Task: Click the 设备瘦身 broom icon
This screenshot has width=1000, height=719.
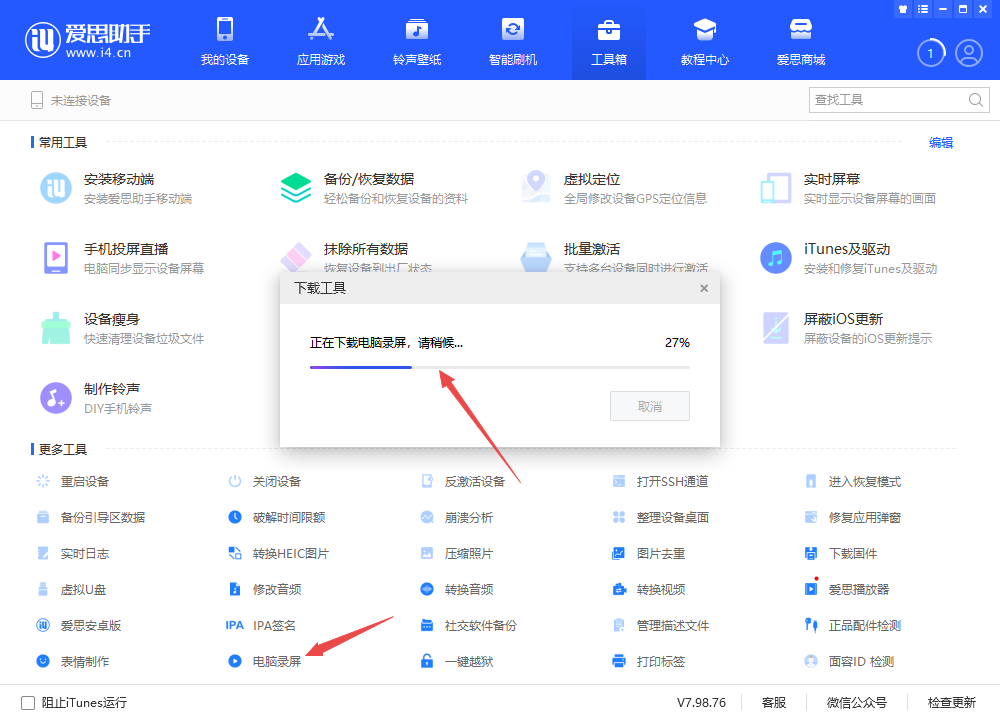Action: coord(56,328)
